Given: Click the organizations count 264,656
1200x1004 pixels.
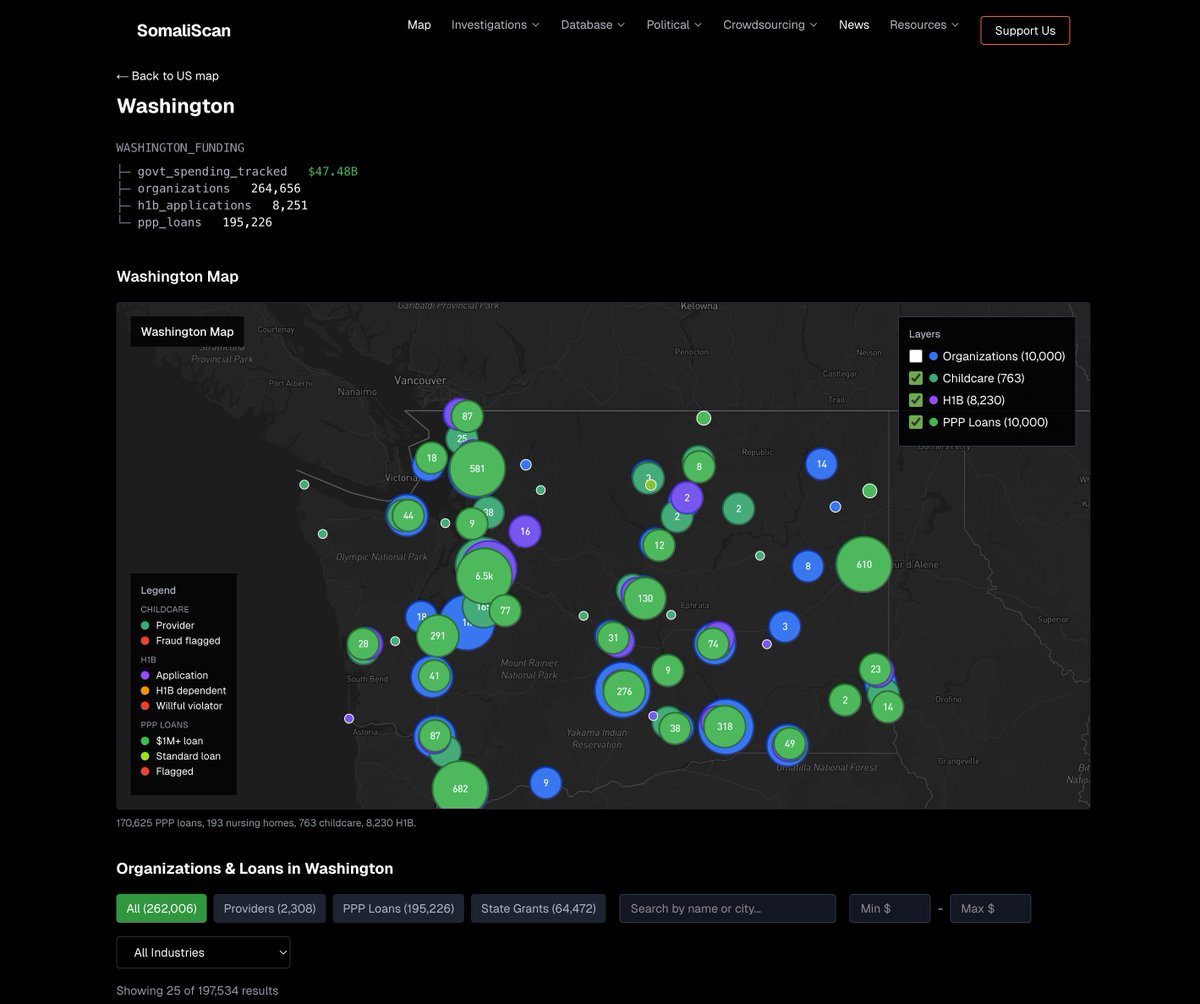Looking at the screenshot, I should coord(275,188).
